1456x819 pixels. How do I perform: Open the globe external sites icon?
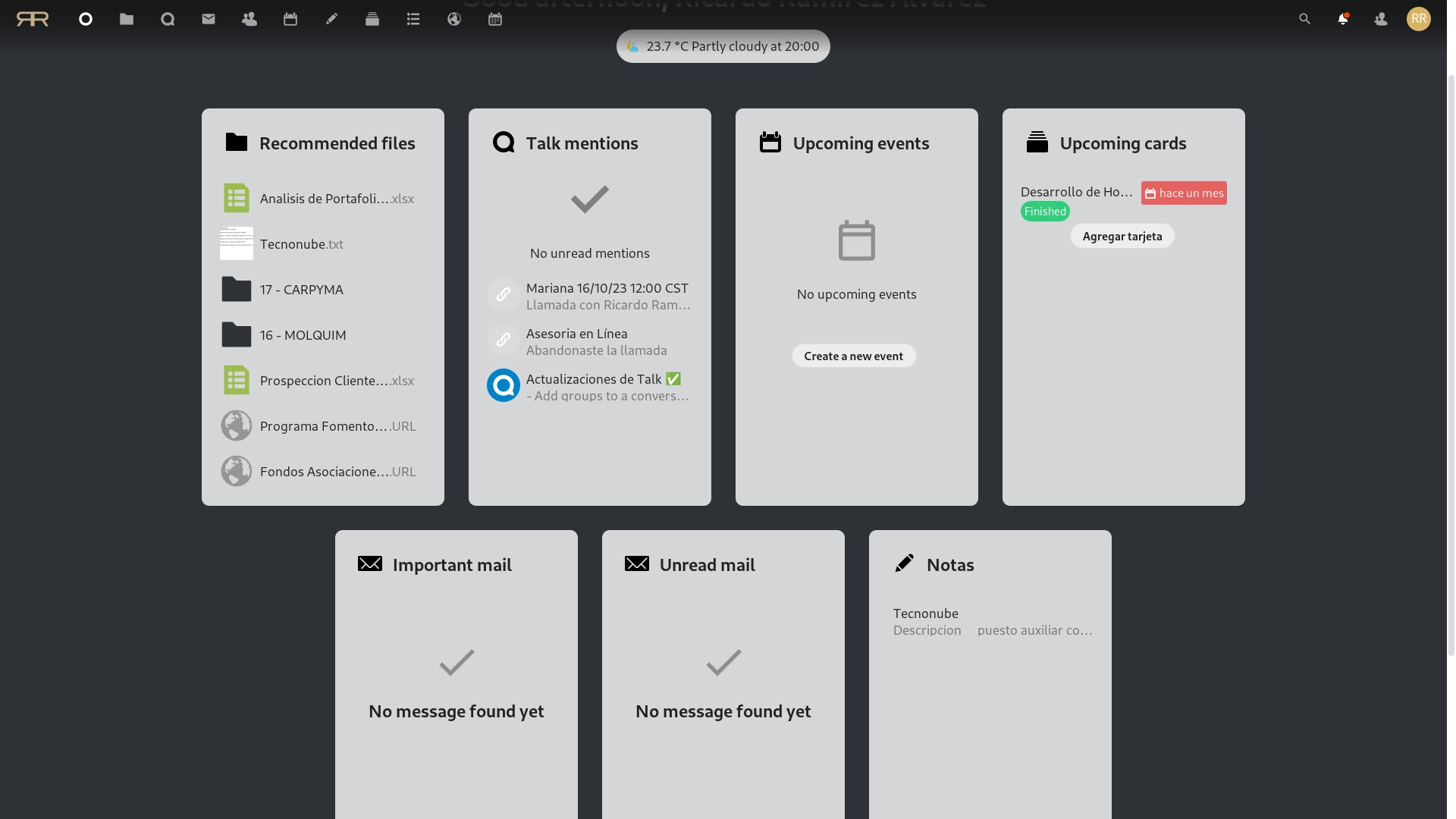tap(454, 20)
